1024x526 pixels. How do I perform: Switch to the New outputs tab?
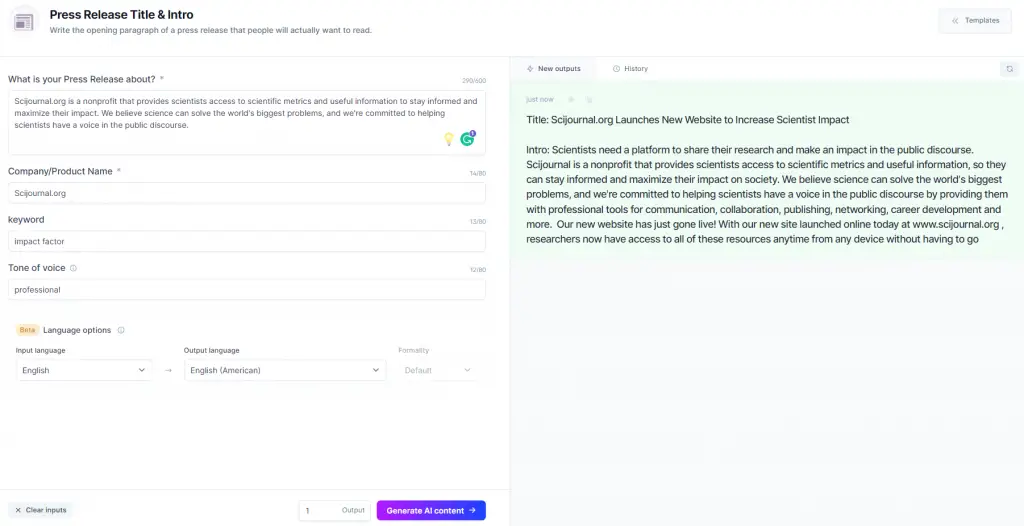[553, 69]
